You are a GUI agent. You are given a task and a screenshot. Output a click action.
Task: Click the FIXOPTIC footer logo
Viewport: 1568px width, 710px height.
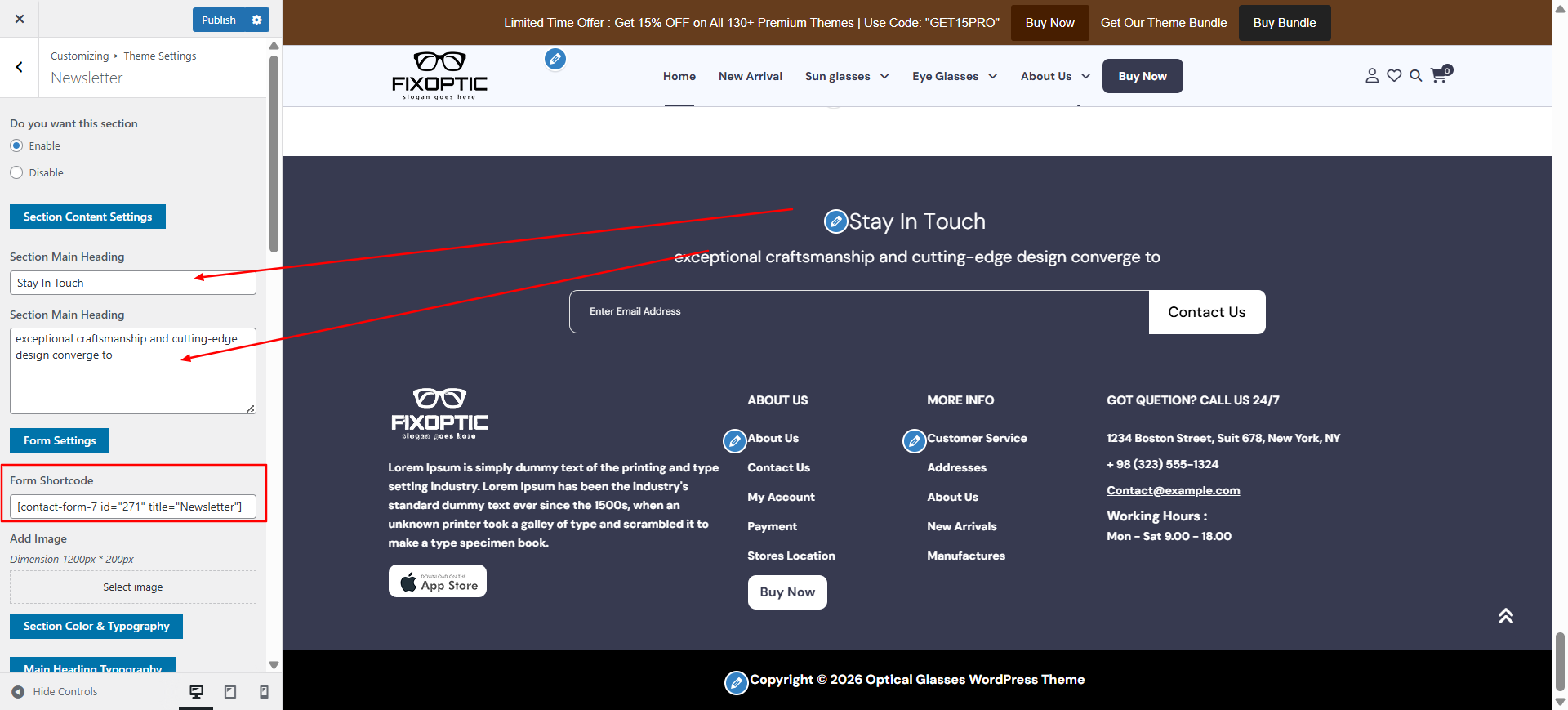[x=439, y=414]
